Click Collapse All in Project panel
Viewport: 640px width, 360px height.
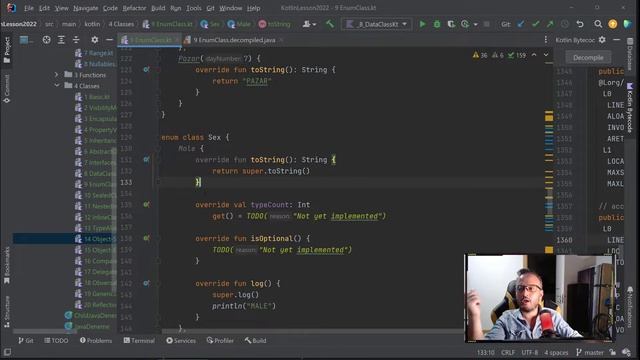coord(76,40)
